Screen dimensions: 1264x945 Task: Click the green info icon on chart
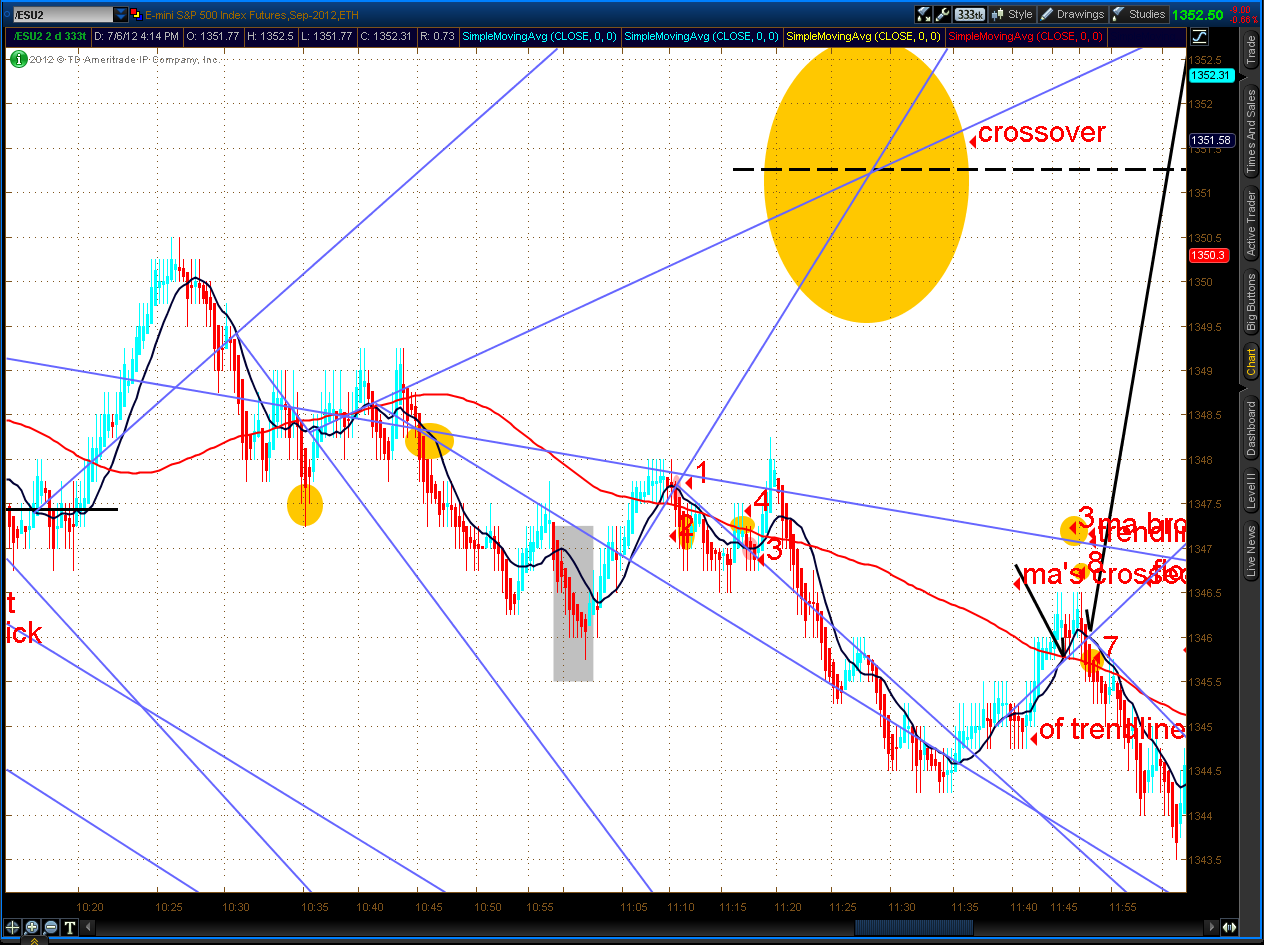pos(17,59)
